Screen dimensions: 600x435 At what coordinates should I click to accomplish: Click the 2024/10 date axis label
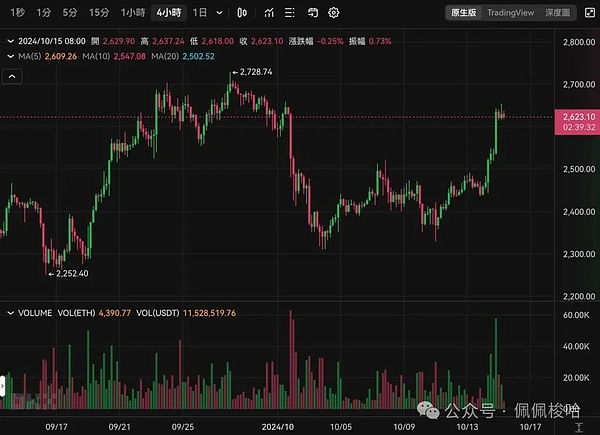[x=278, y=427]
